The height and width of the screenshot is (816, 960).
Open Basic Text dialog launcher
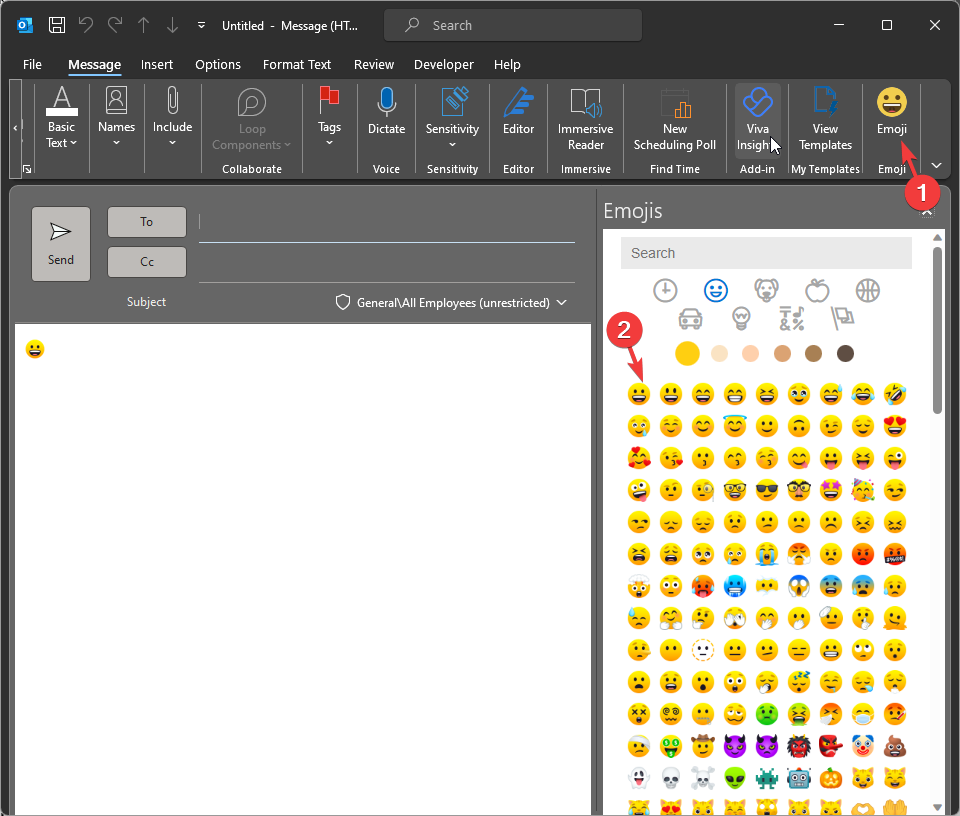[x=27, y=169]
